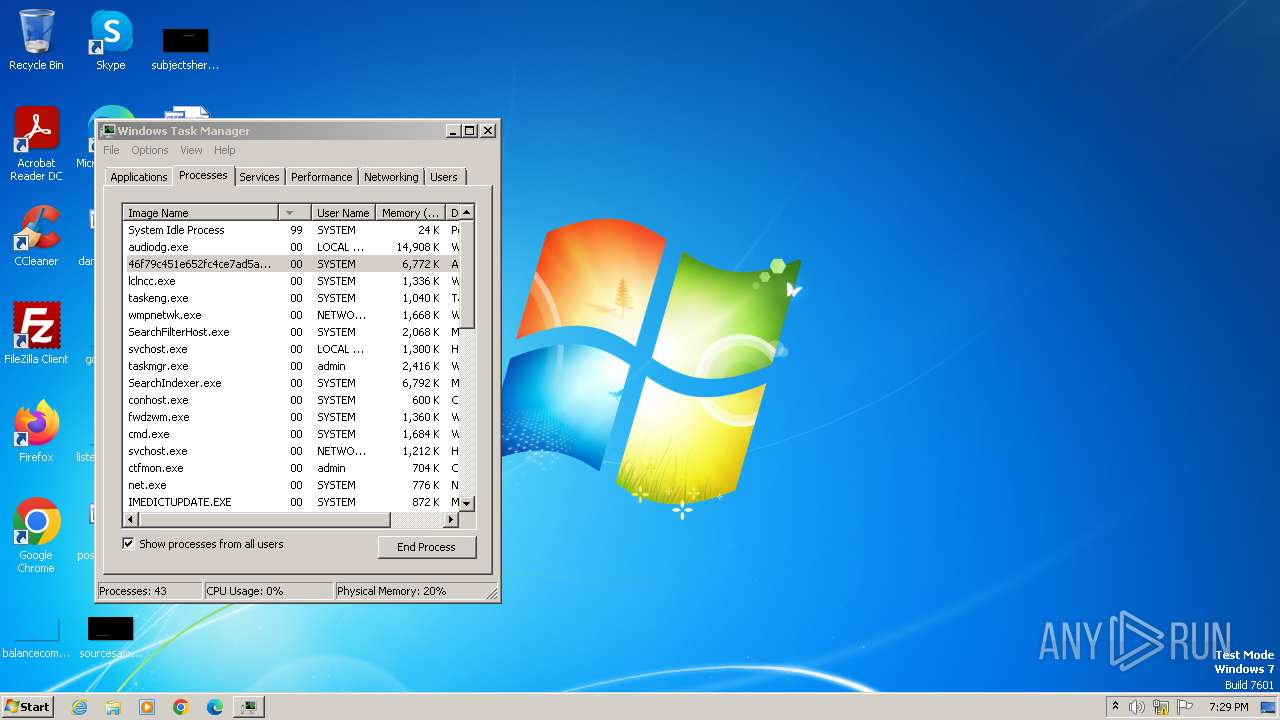This screenshot has width=1280, height=720.
Task: Open Action Center flag icon
Action: coord(1184,707)
